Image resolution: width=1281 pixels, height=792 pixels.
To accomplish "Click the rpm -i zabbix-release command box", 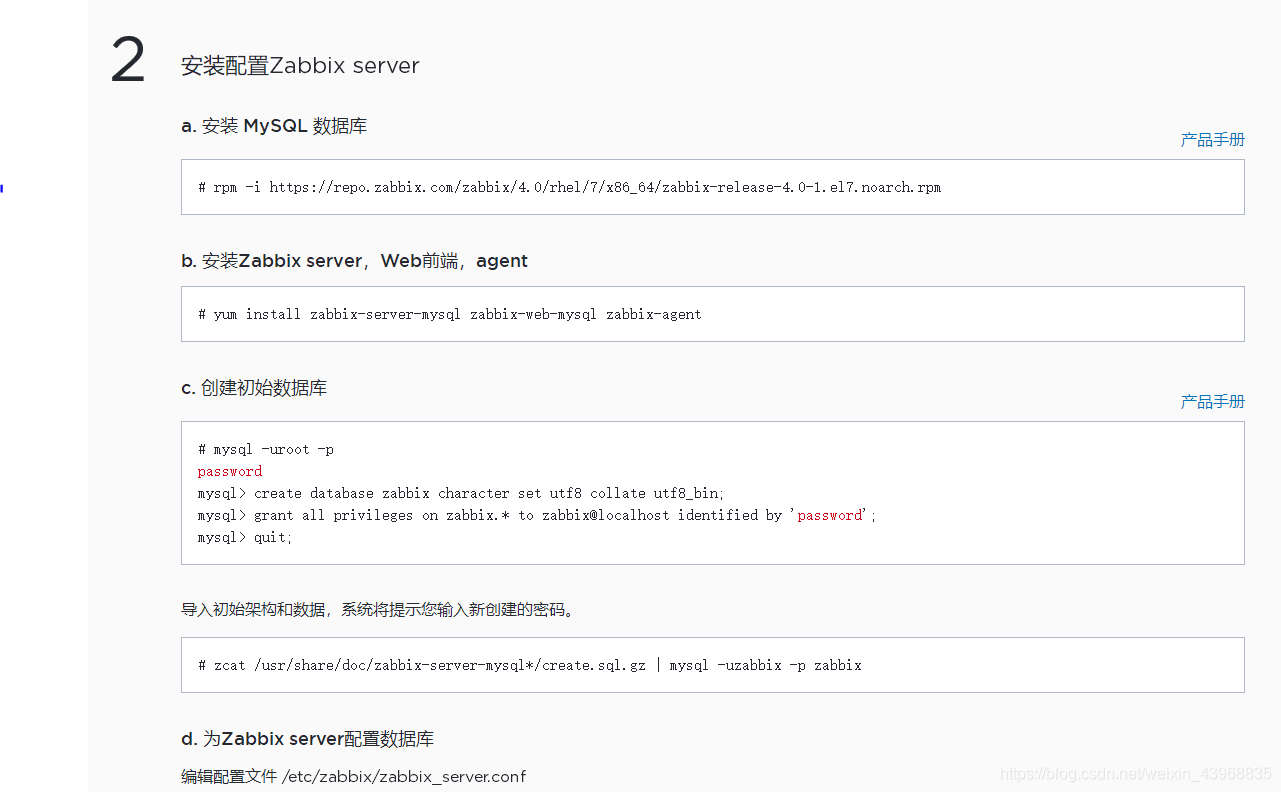I will tap(712, 187).
